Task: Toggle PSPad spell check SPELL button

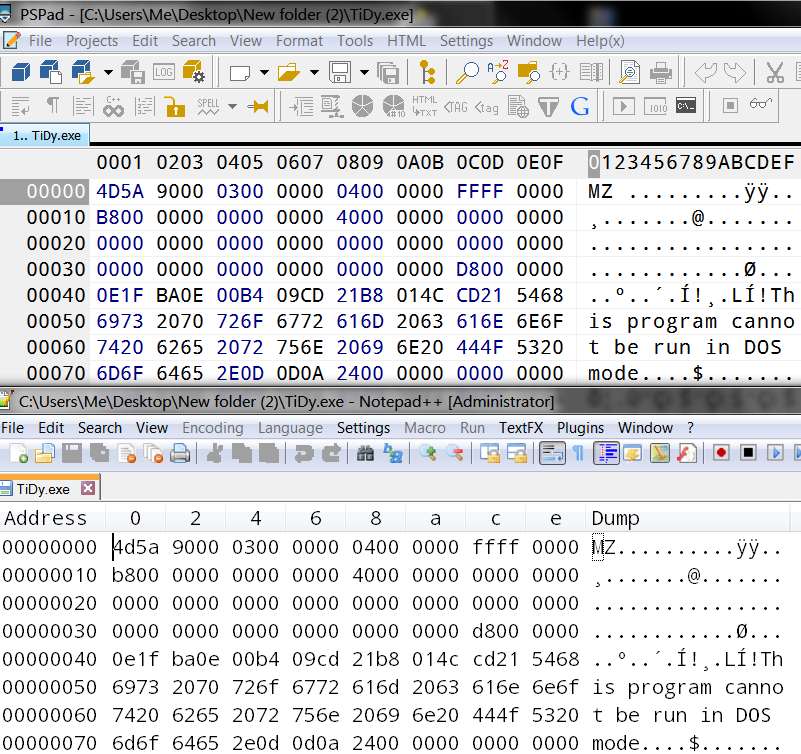Action: (x=208, y=106)
